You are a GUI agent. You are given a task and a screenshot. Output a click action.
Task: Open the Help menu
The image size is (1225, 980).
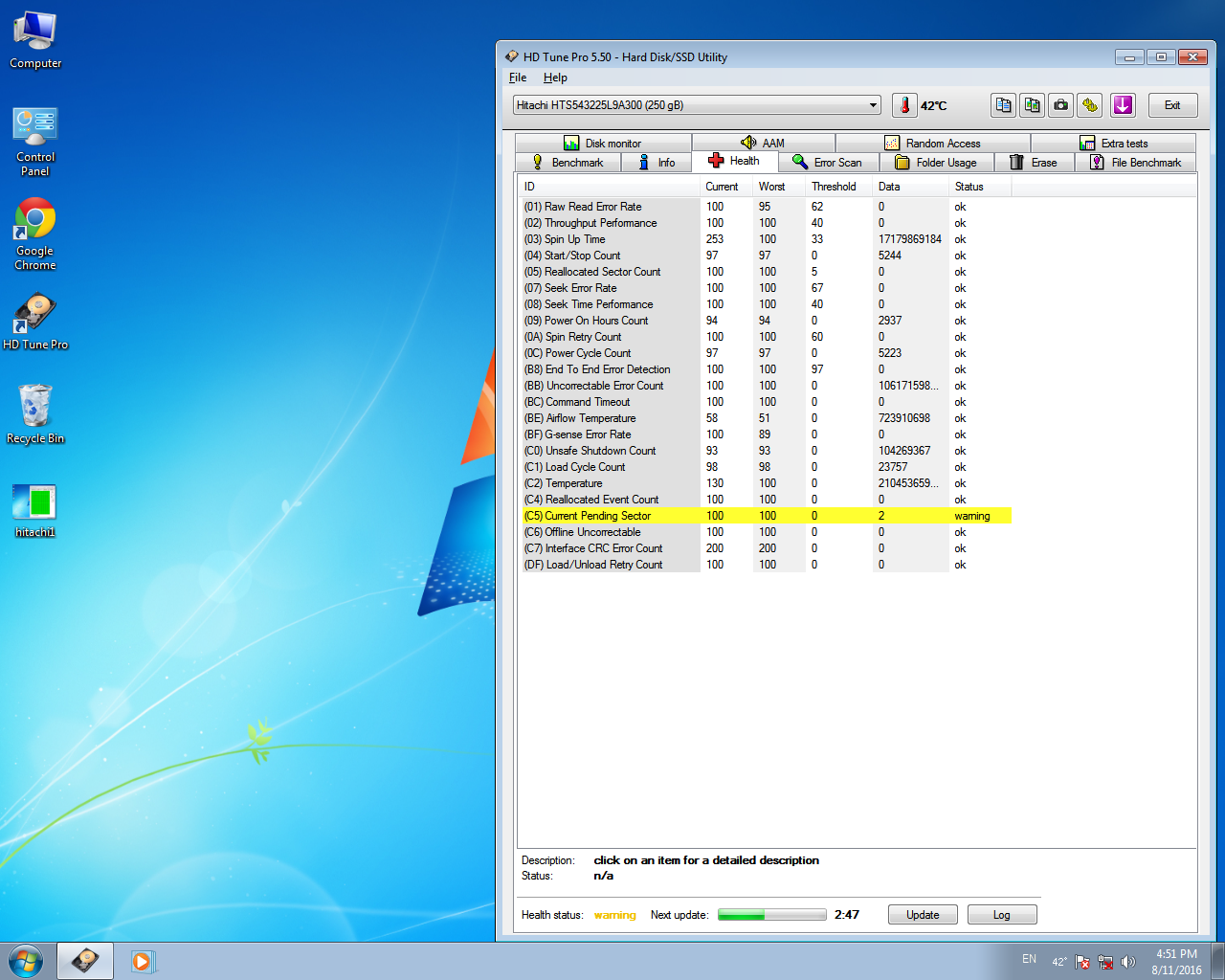point(555,78)
